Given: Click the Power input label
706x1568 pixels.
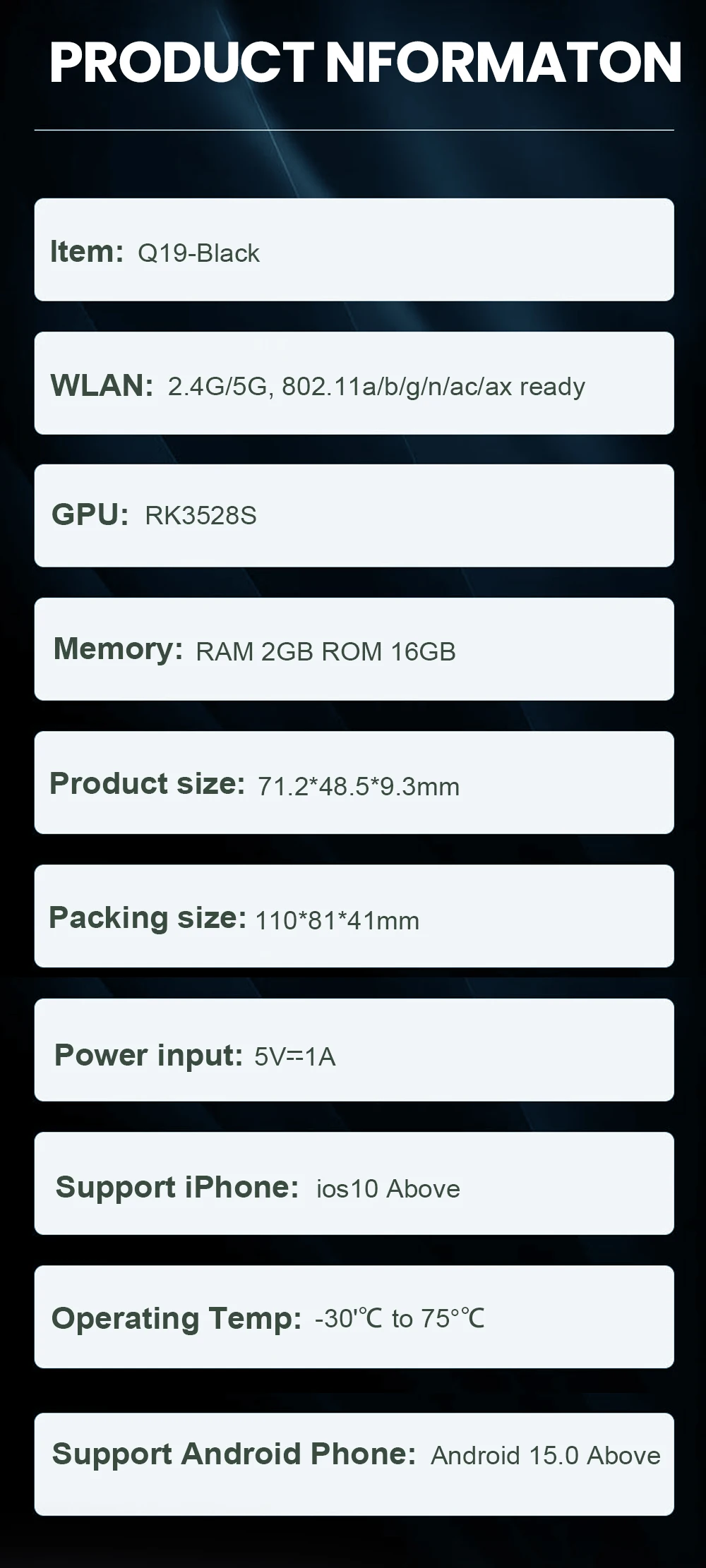Looking at the screenshot, I should pos(149,1056).
